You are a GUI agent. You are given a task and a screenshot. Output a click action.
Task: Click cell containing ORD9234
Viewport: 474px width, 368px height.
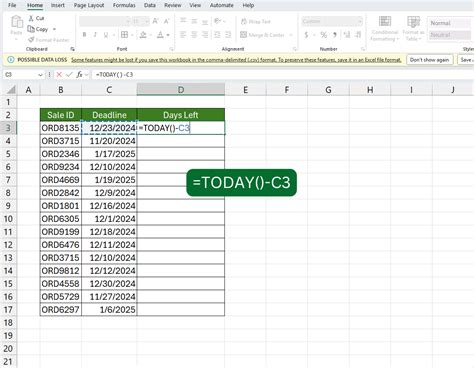[x=61, y=167]
